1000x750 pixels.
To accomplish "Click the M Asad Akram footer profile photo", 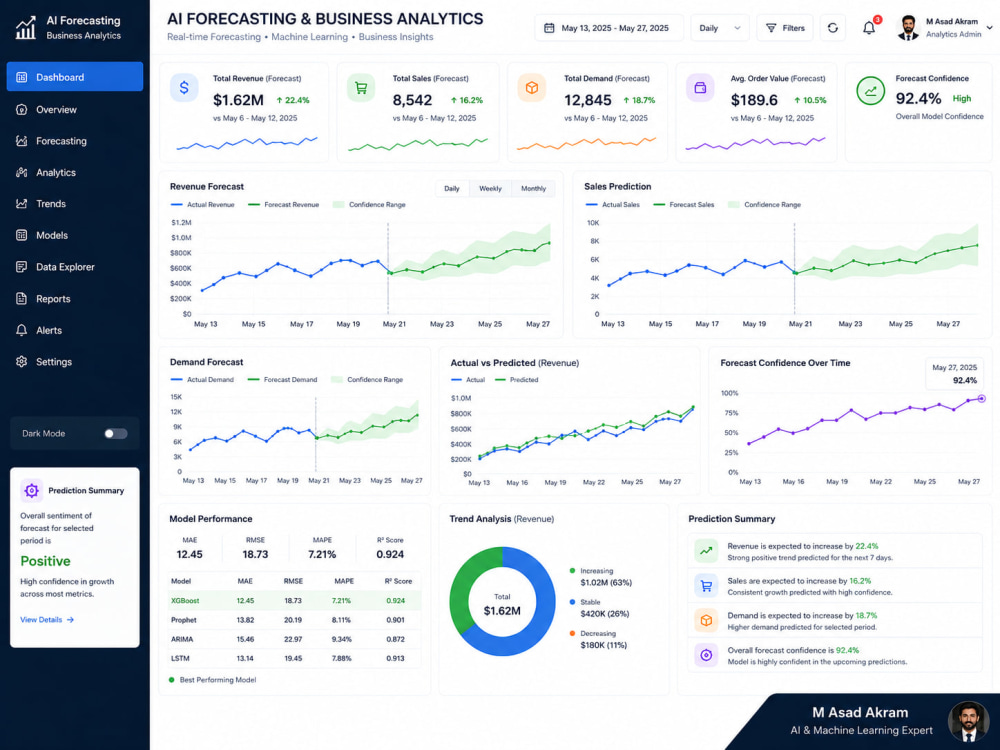I will [x=968, y=721].
